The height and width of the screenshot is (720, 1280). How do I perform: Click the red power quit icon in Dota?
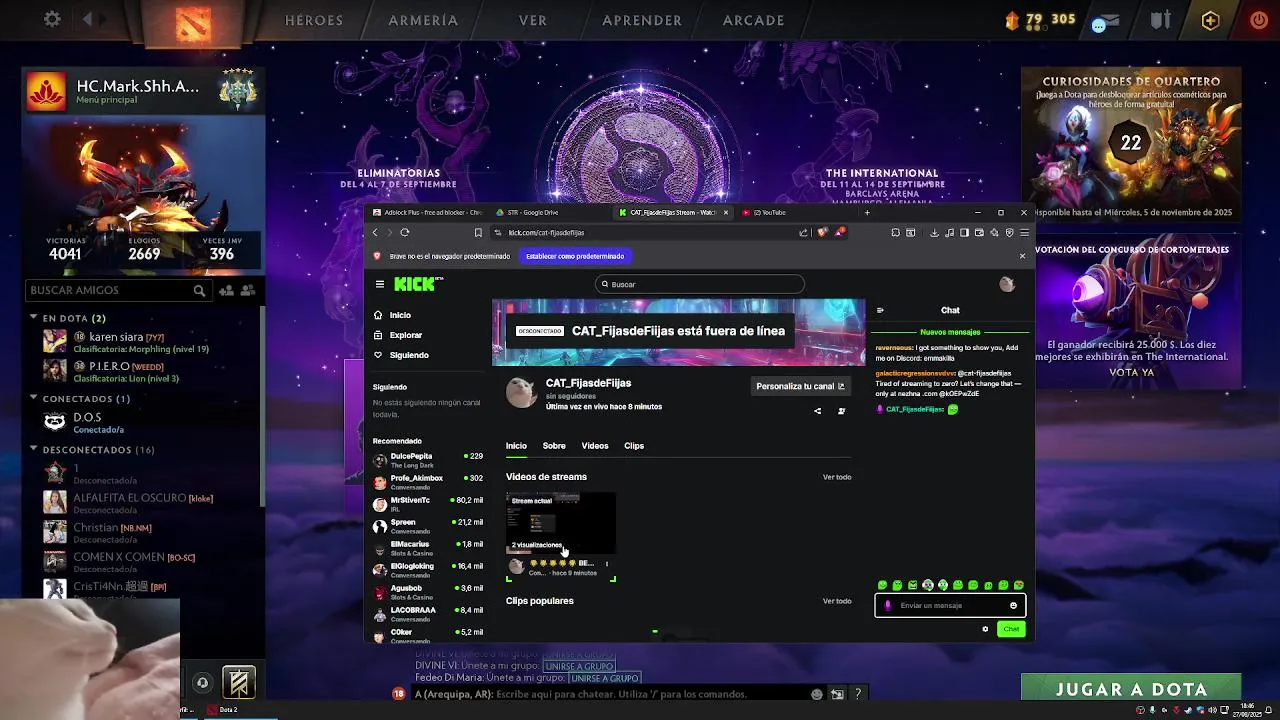pyautogui.click(x=1259, y=20)
